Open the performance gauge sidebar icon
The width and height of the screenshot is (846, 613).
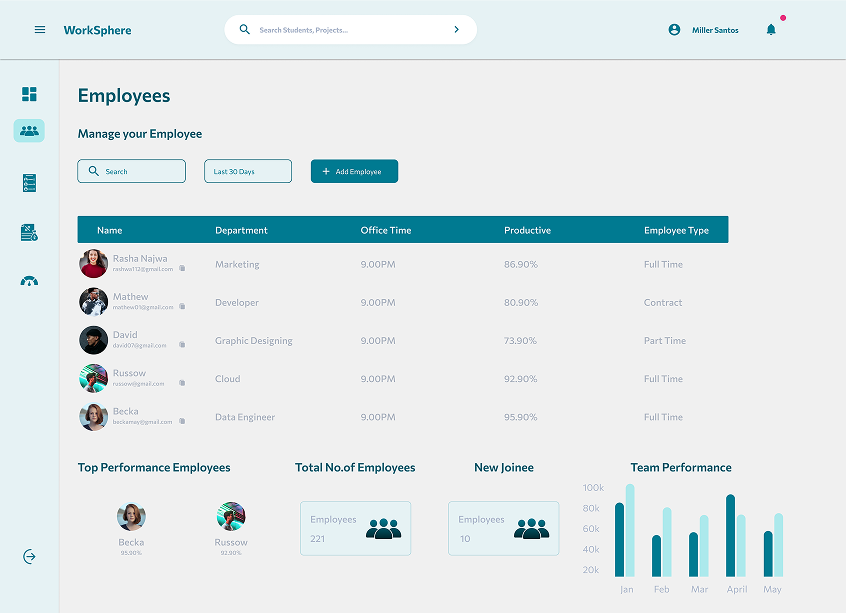point(29,281)
